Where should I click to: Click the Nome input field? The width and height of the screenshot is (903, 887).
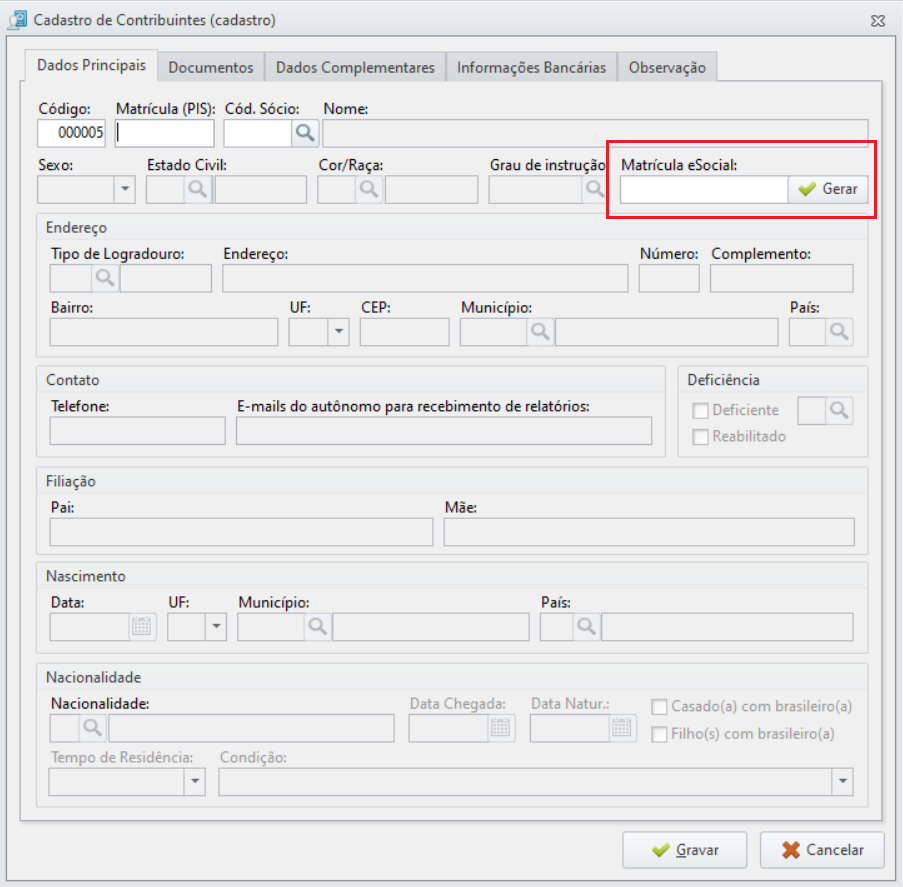click(x=595, y=133)
